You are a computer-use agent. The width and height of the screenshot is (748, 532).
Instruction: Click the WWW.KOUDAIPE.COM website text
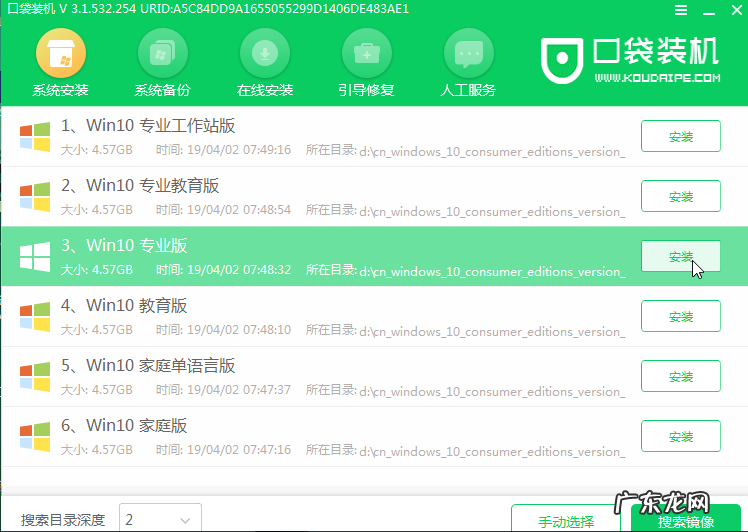pos(657,78)
